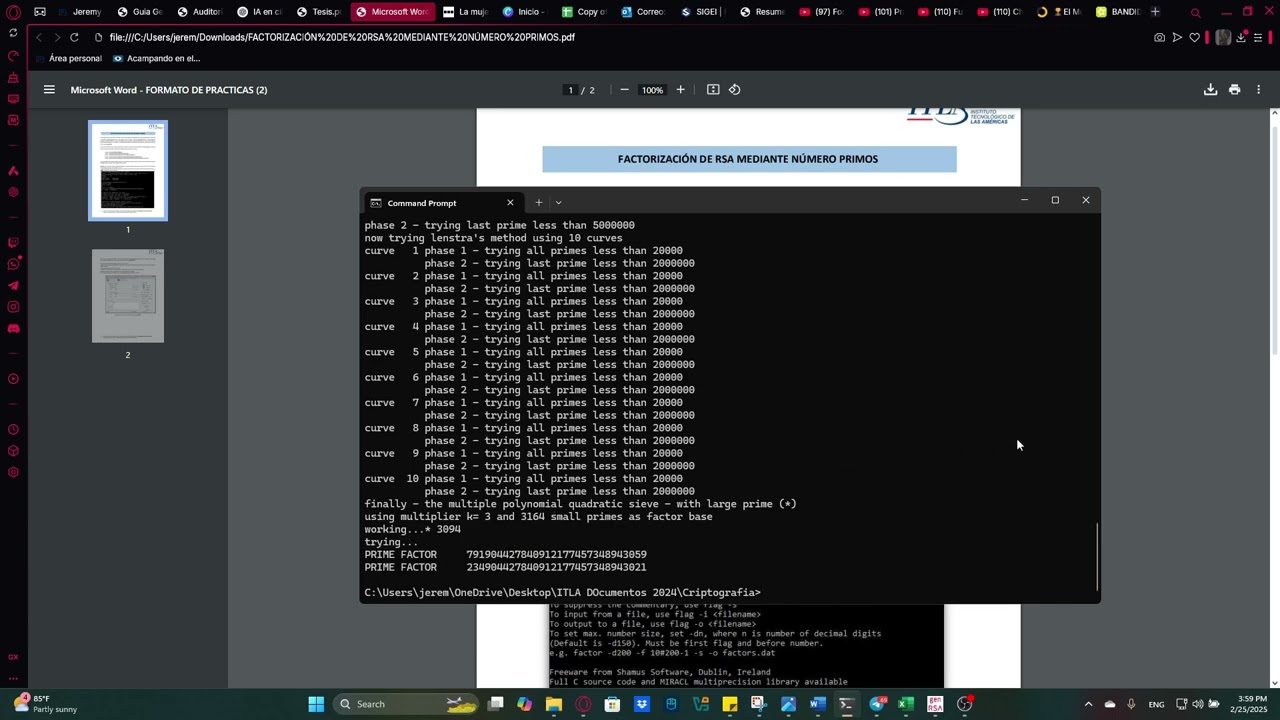Open the Acampando en el... bookmark
This screenshot has width=1280, height=720.
tap(156, 58)
